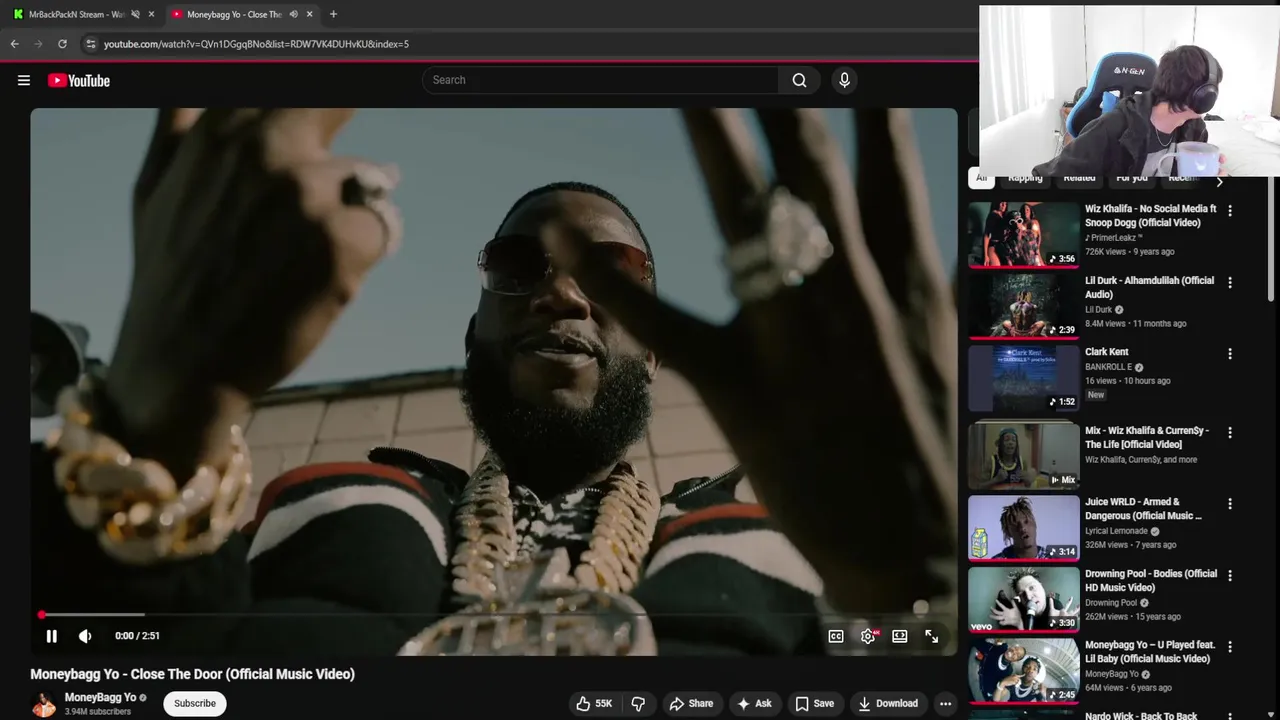Seek on the video progress bar

494,614
